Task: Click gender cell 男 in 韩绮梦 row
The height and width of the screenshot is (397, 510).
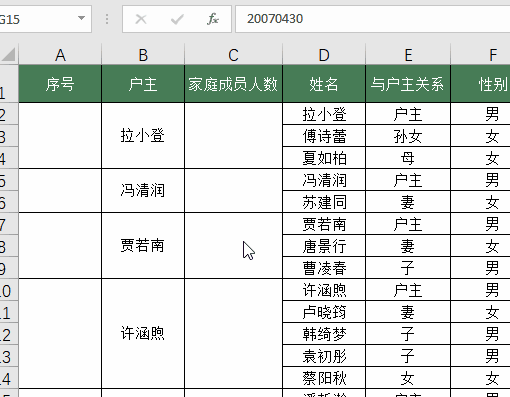Action: tap(480, 334)
